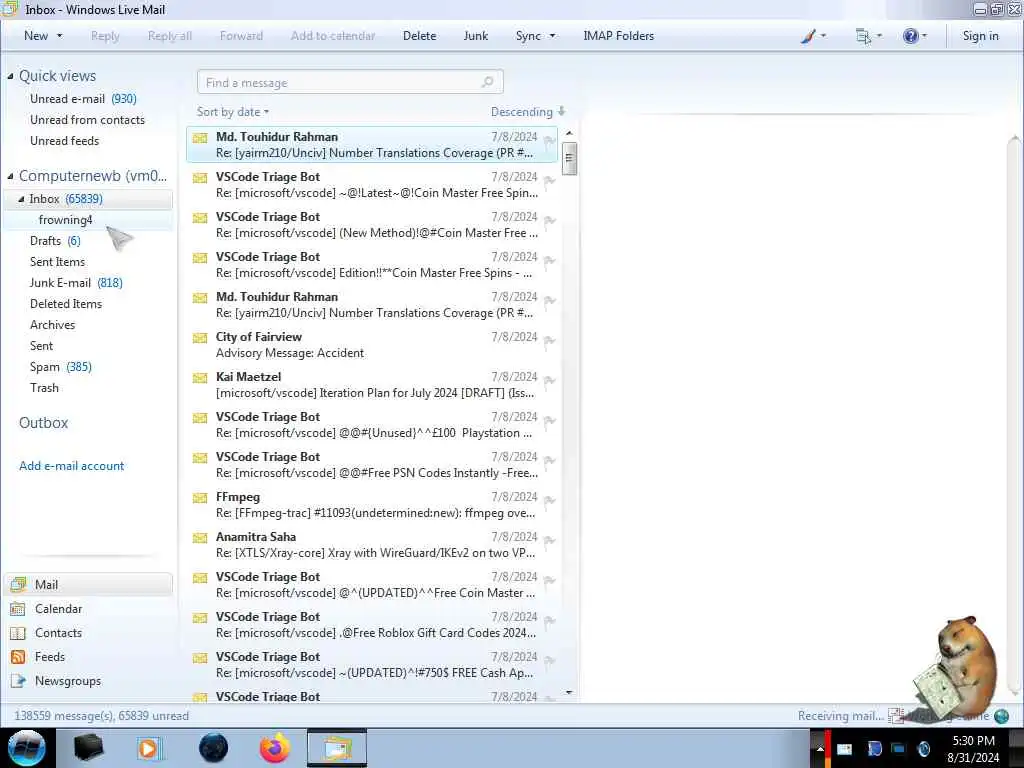
Task: Open the Deleted Items folder
Action: click(66, 304)
